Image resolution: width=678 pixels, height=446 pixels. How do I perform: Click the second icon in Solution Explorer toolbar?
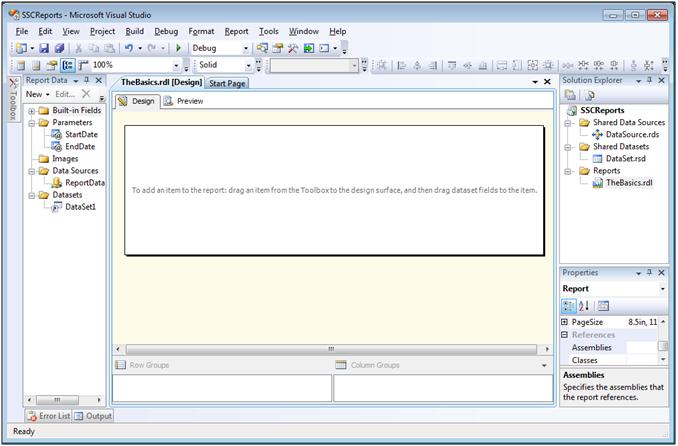tap(589, 95)
